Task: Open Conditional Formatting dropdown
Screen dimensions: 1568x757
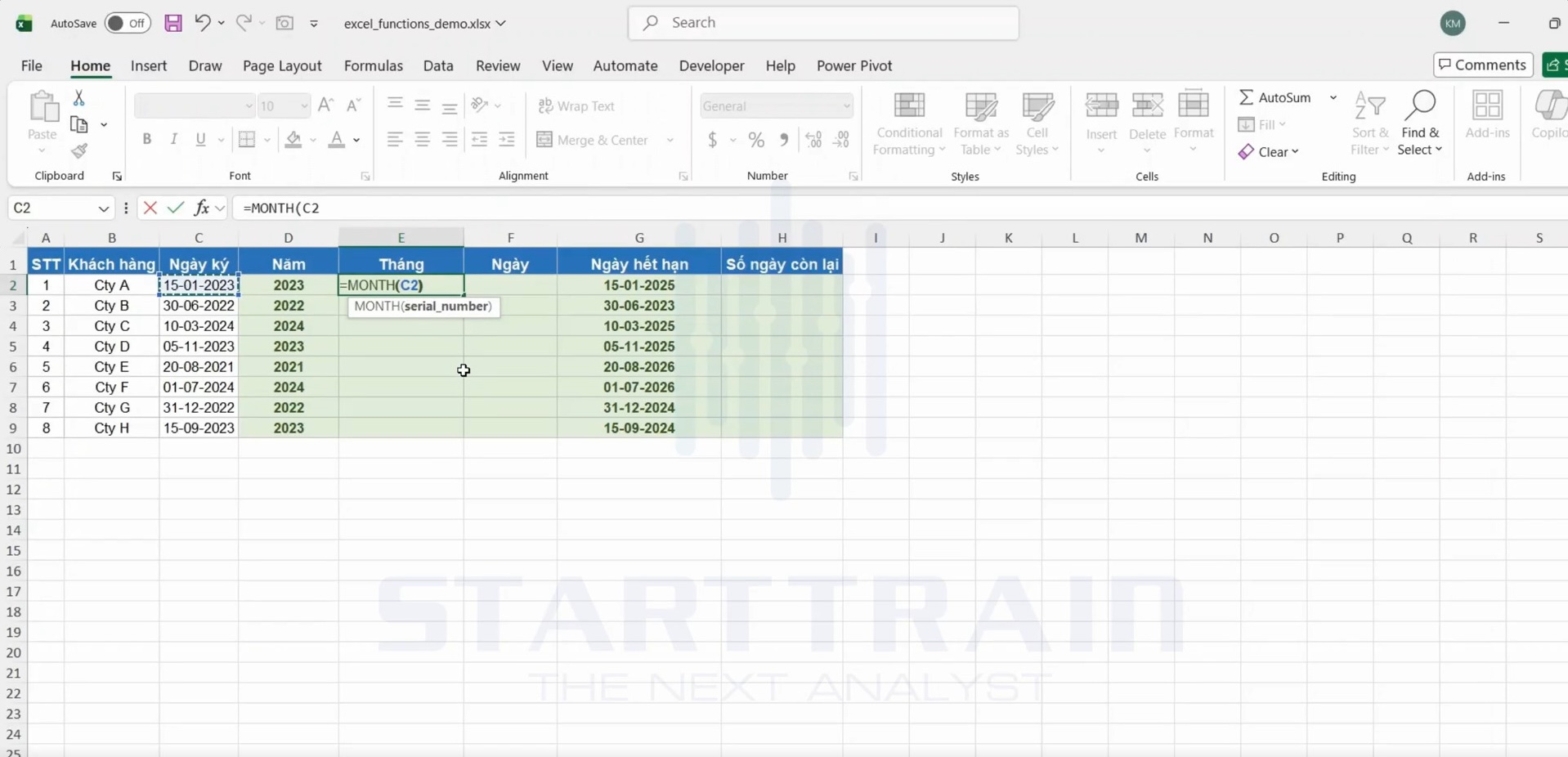Action: click(909, 124)
